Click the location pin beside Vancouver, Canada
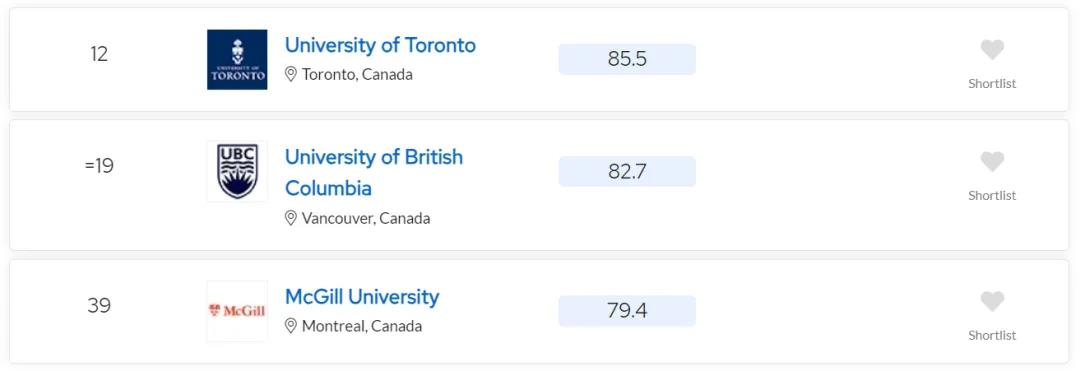The height and width of the screenshot is (371, 1080). click(291, 218)
